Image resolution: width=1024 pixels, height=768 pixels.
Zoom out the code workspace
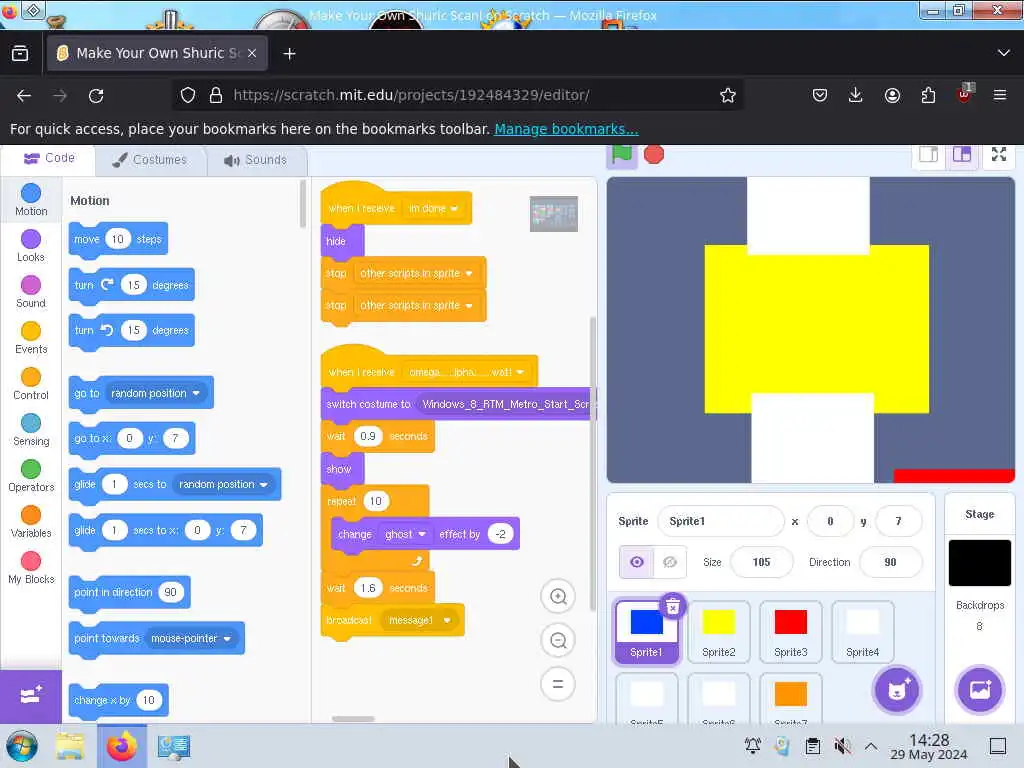tap(558, 640)
